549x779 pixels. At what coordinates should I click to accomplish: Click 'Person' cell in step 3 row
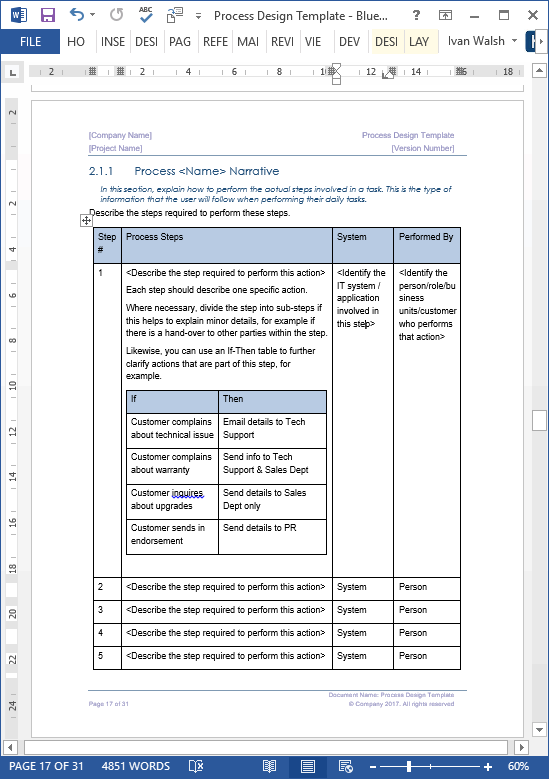coord(427,612)
